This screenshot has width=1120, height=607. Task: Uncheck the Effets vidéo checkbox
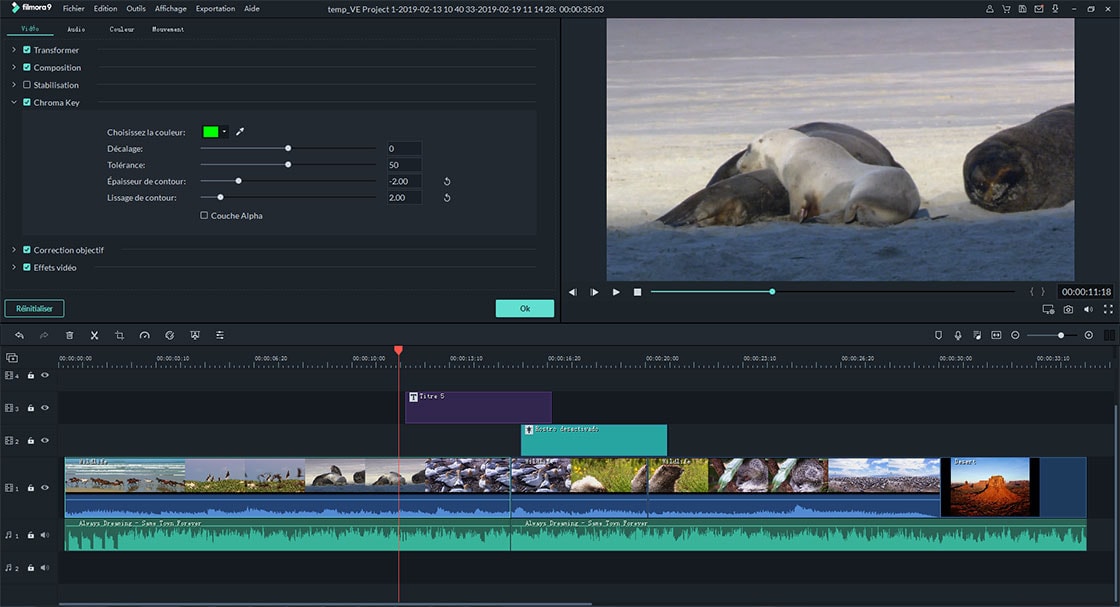[26, 267]
